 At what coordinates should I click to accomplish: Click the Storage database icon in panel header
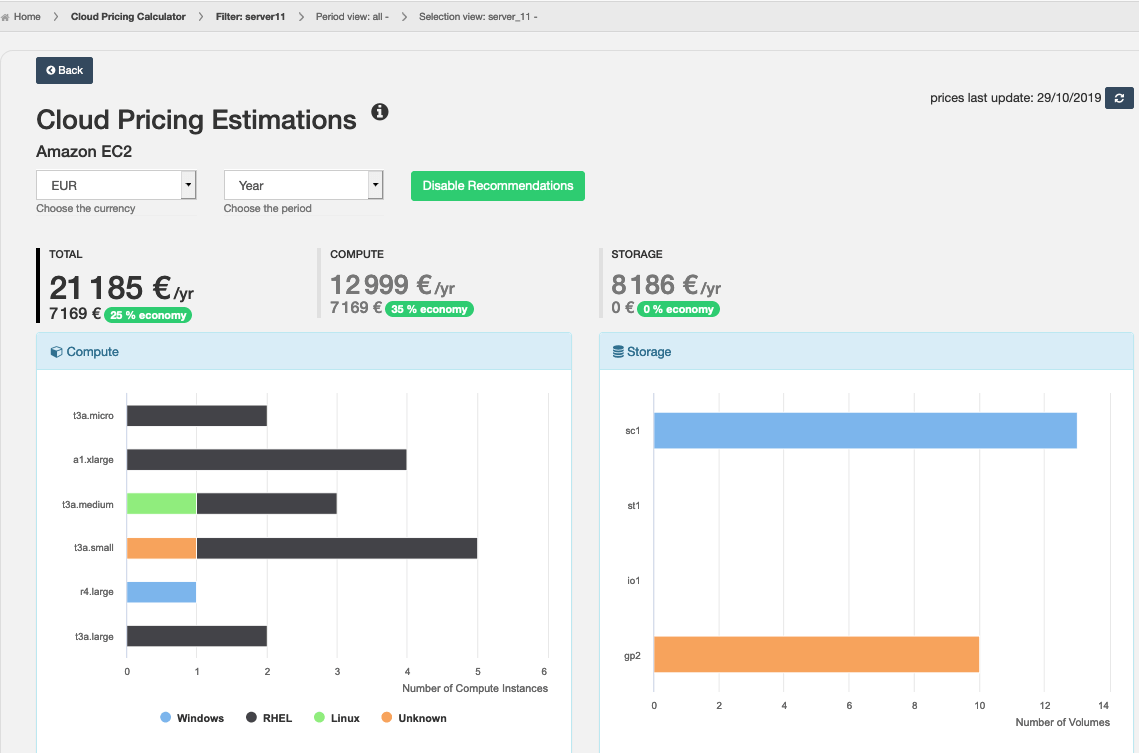[x=618, y=352]
